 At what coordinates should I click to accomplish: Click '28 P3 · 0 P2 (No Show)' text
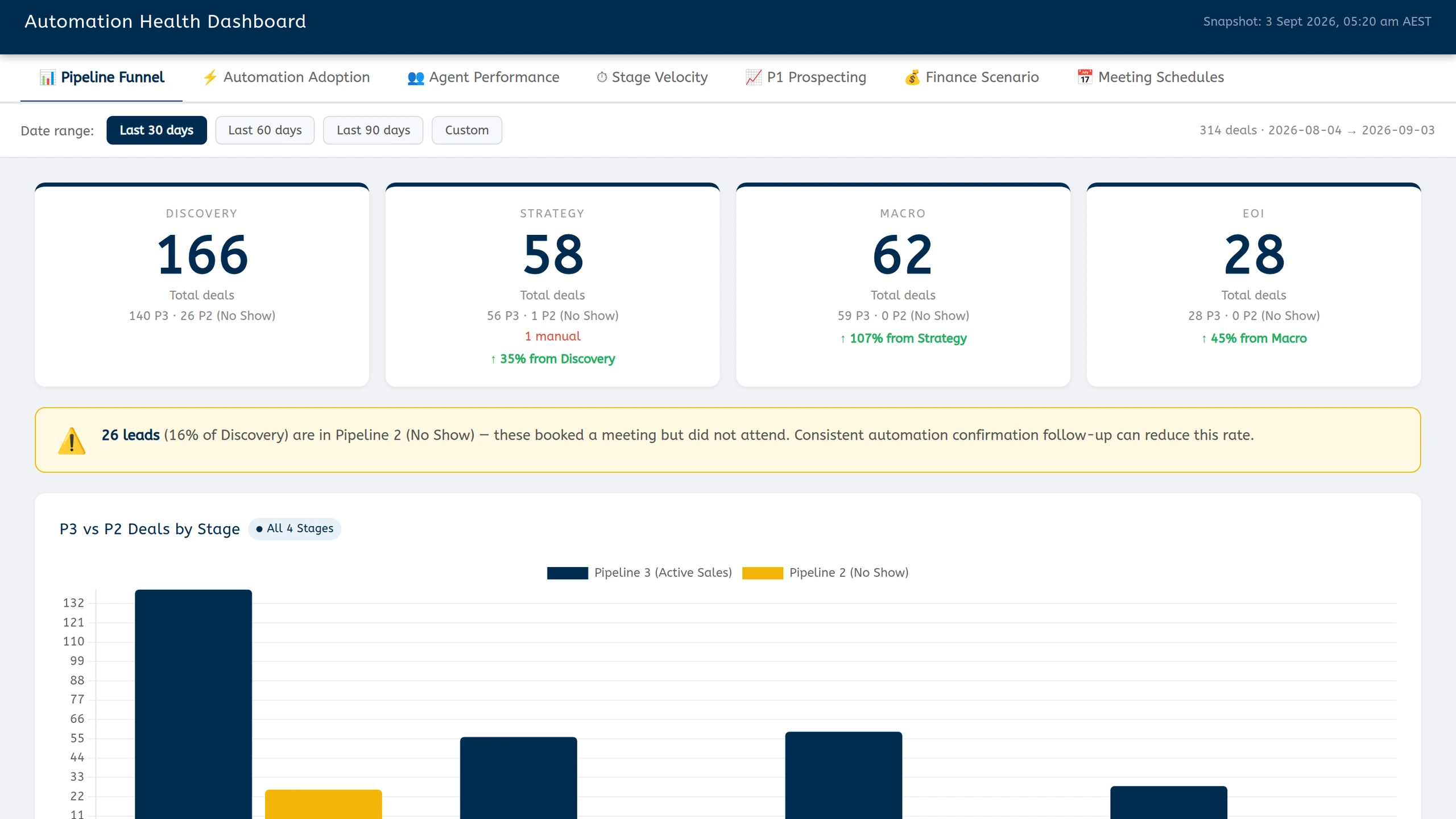[x=1254, y=316]
